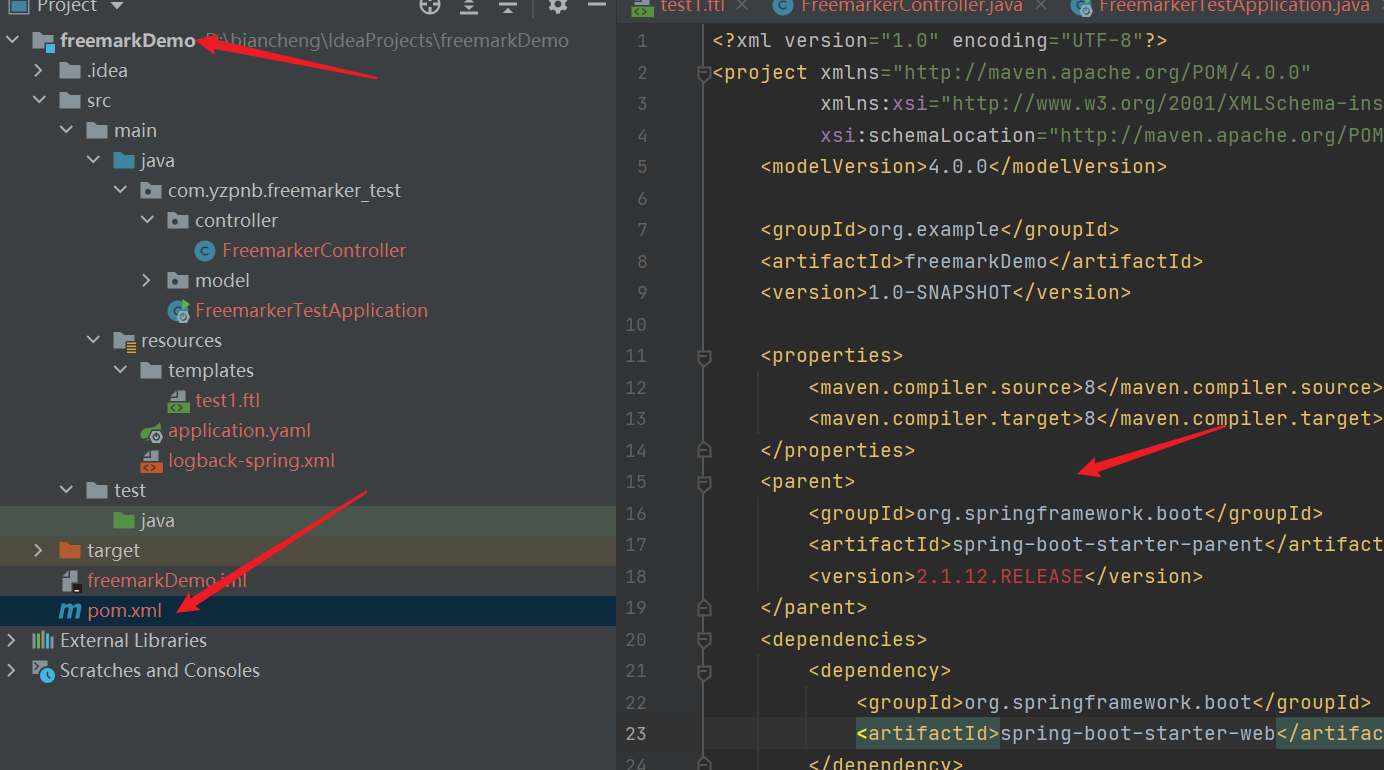1384x770 pixels.
Task: Switch to the FreemarkerTestApplication.java tab
Action: [x=1233, y=6]
